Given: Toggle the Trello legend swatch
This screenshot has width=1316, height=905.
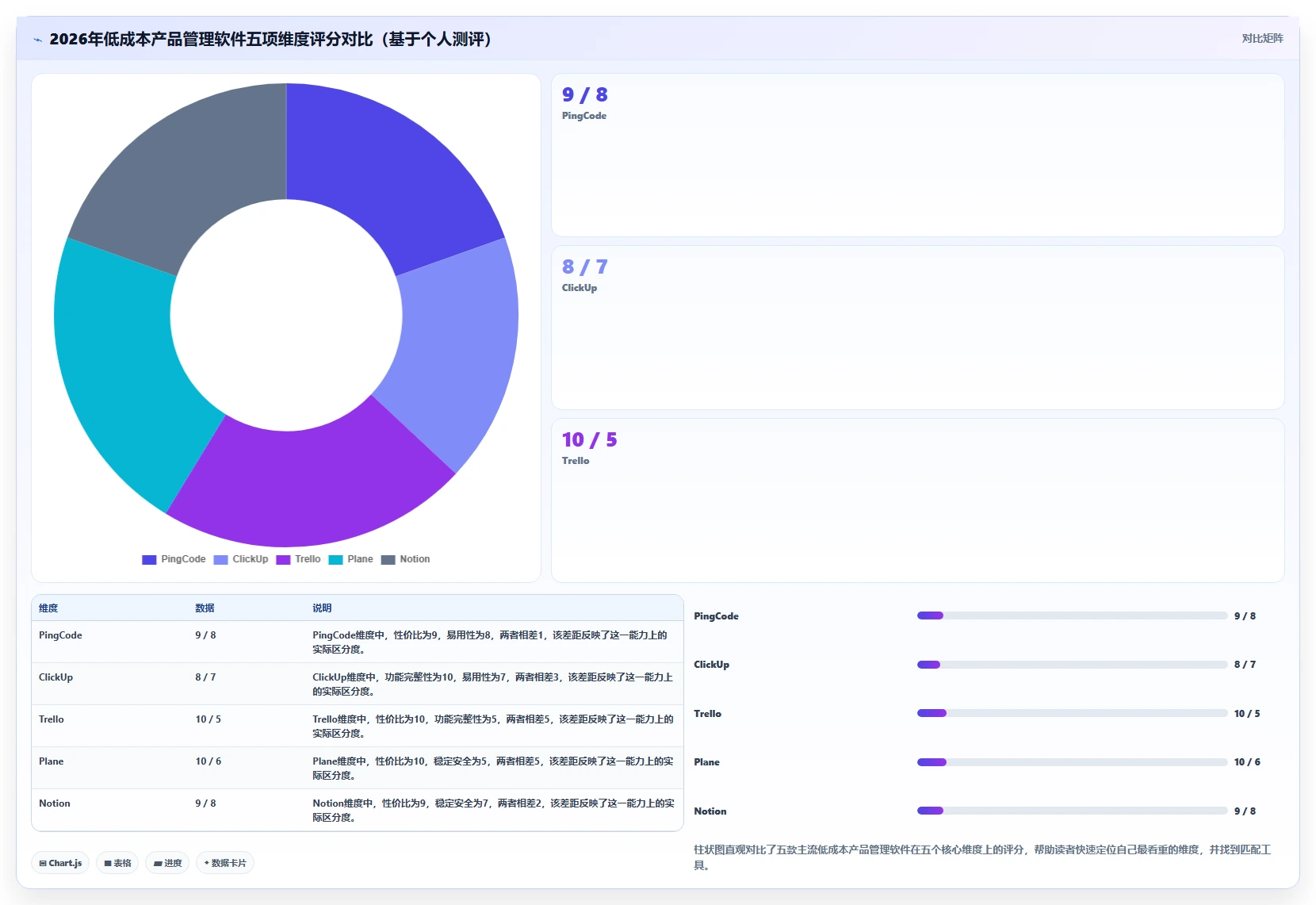Looking at the screenshot, I should (283, 560).
